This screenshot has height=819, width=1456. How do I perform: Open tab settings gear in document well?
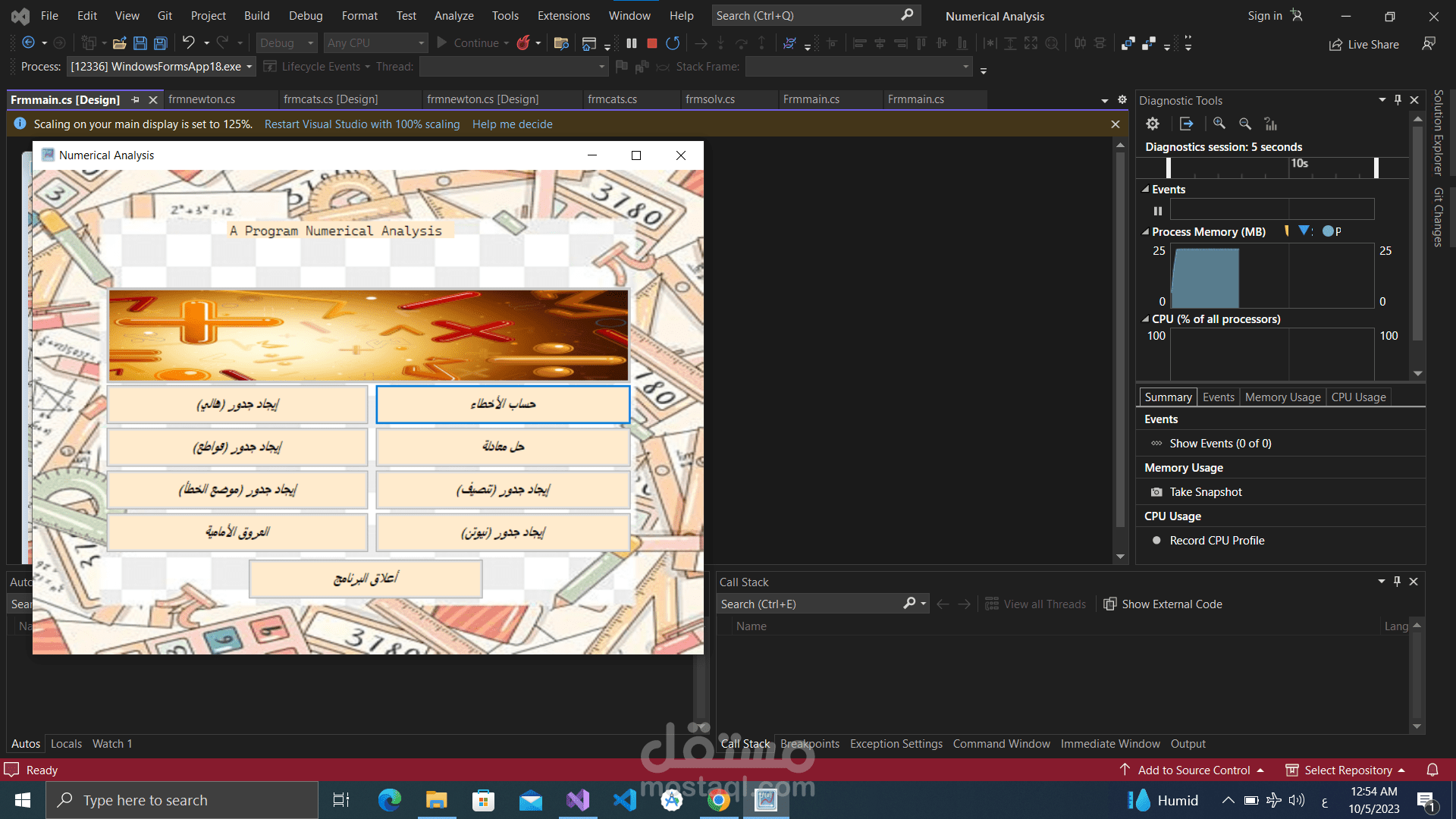(x=1122, y=99)
